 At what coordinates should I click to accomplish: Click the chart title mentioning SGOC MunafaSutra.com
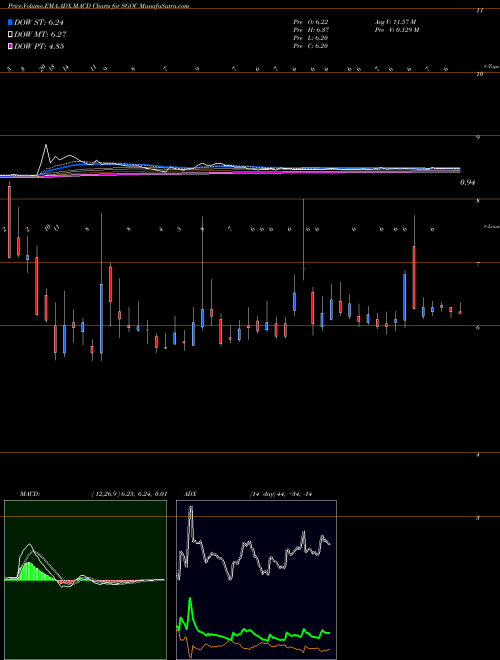click(98, 6)
